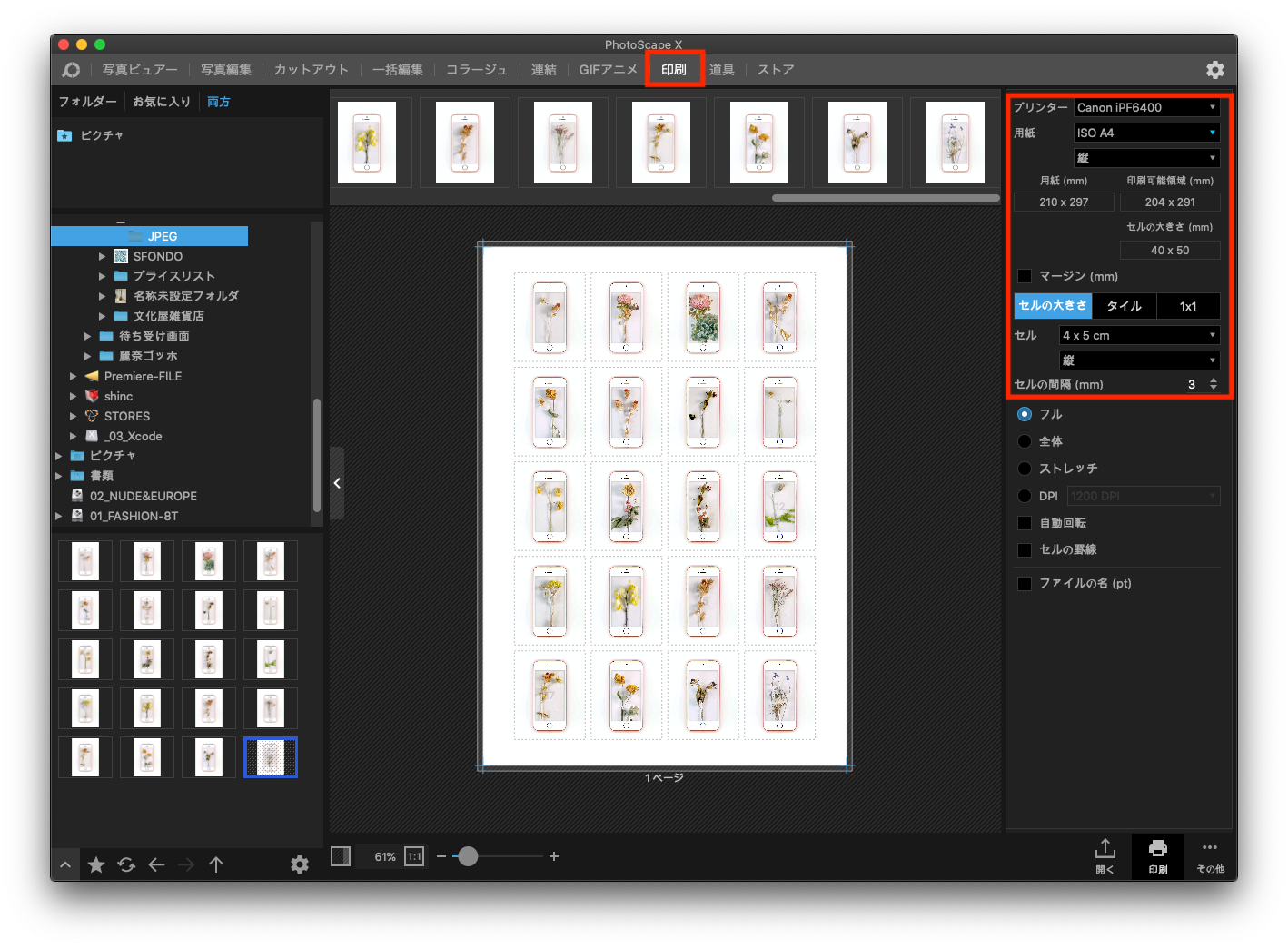Open the その他 more options menu
Screen dimensions: 1288x948
[1209, 847]
